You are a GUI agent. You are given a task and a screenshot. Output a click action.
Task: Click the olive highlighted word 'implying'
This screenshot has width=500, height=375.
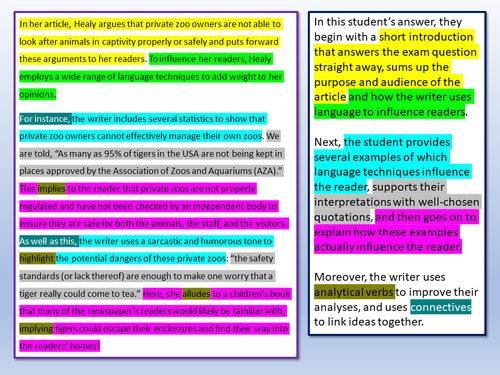(x=36, y=329)
